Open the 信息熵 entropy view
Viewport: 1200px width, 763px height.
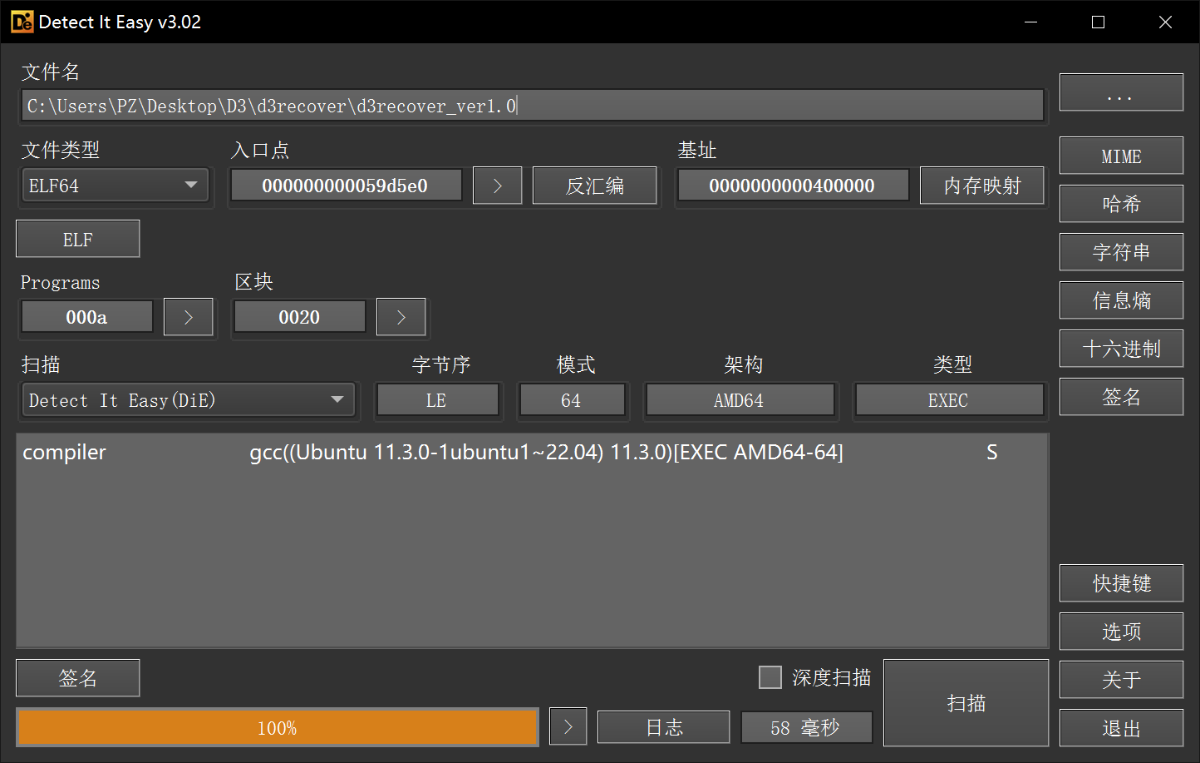pyautogui.click(x=1121, y=300)
